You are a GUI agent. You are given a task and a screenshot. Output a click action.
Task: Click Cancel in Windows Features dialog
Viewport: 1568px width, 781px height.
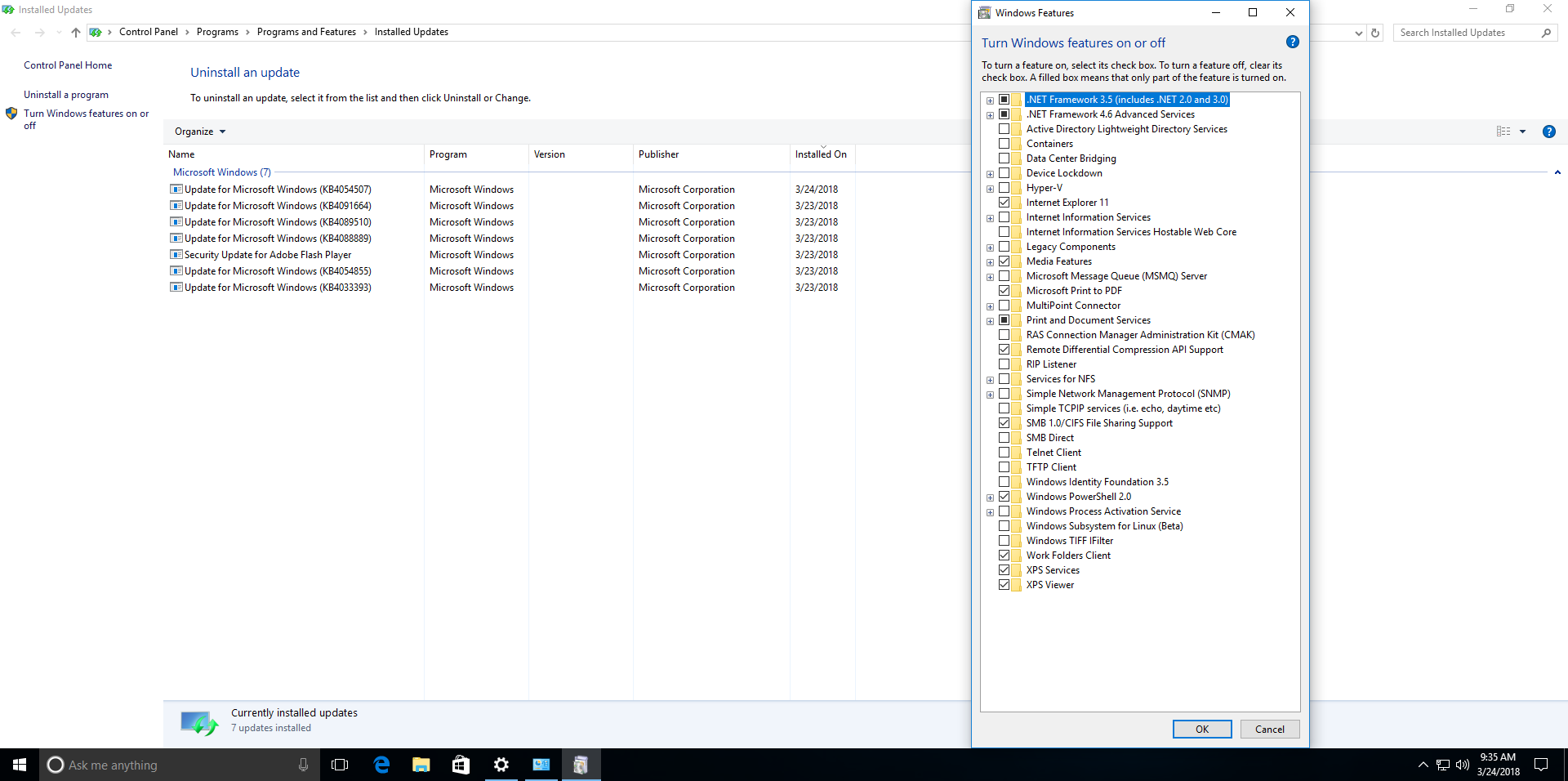point(1270,730)
